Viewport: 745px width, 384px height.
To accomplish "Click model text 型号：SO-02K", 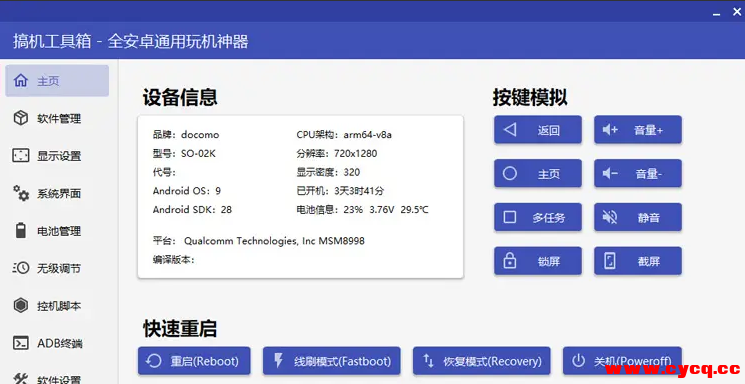I will 184,154.
